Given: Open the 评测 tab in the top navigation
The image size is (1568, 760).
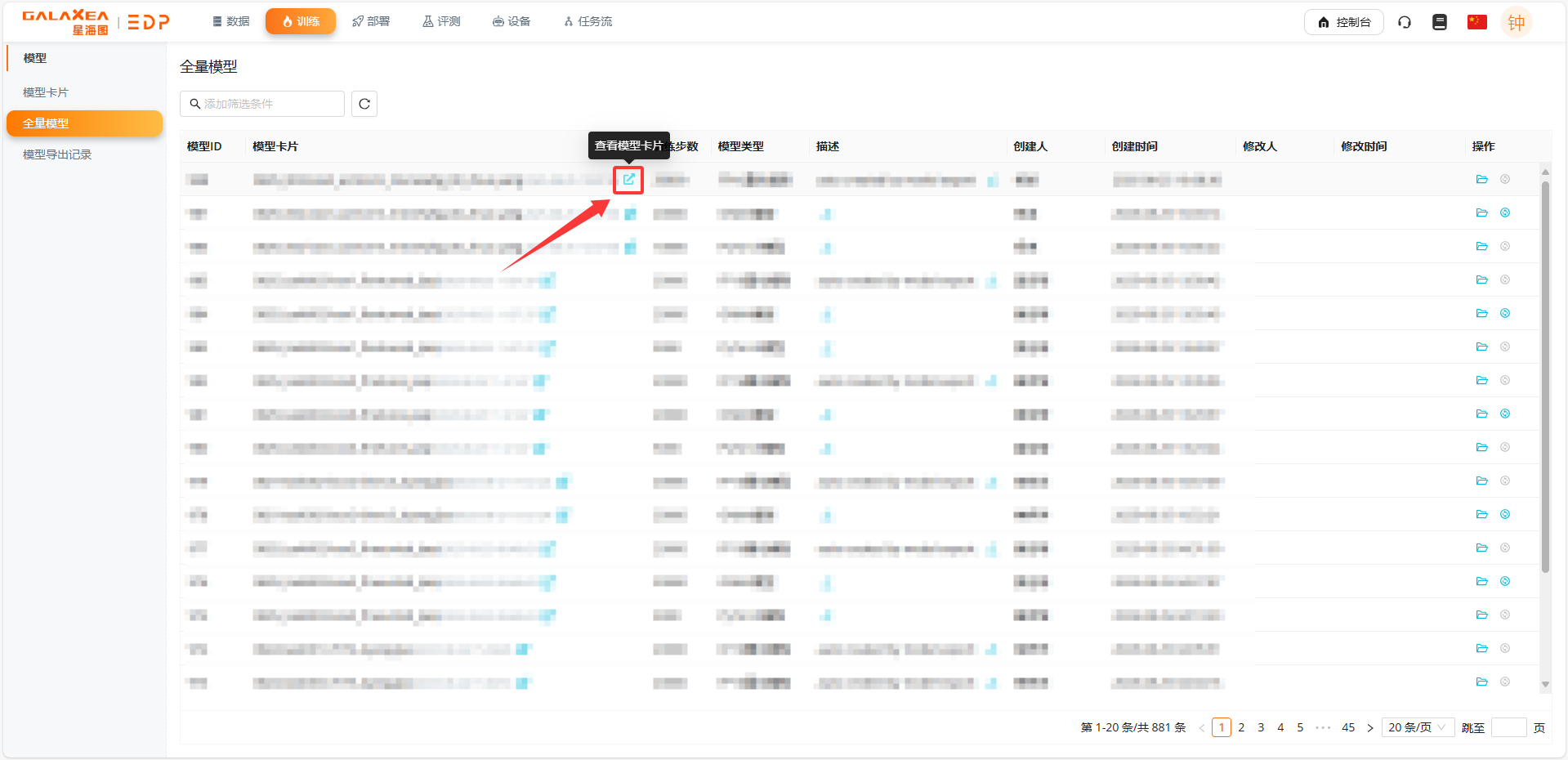Looking at the screenshot, I should click(441, 21).
